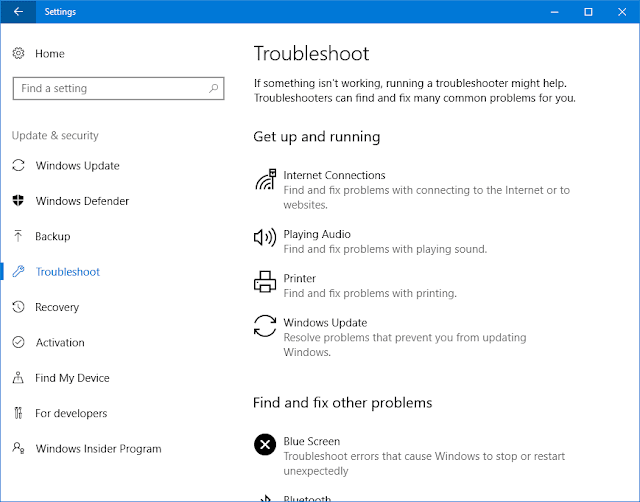The height and width of the screenshot is (502, 640).
Task: Close the Settings window
Action: tap(622, 12)
